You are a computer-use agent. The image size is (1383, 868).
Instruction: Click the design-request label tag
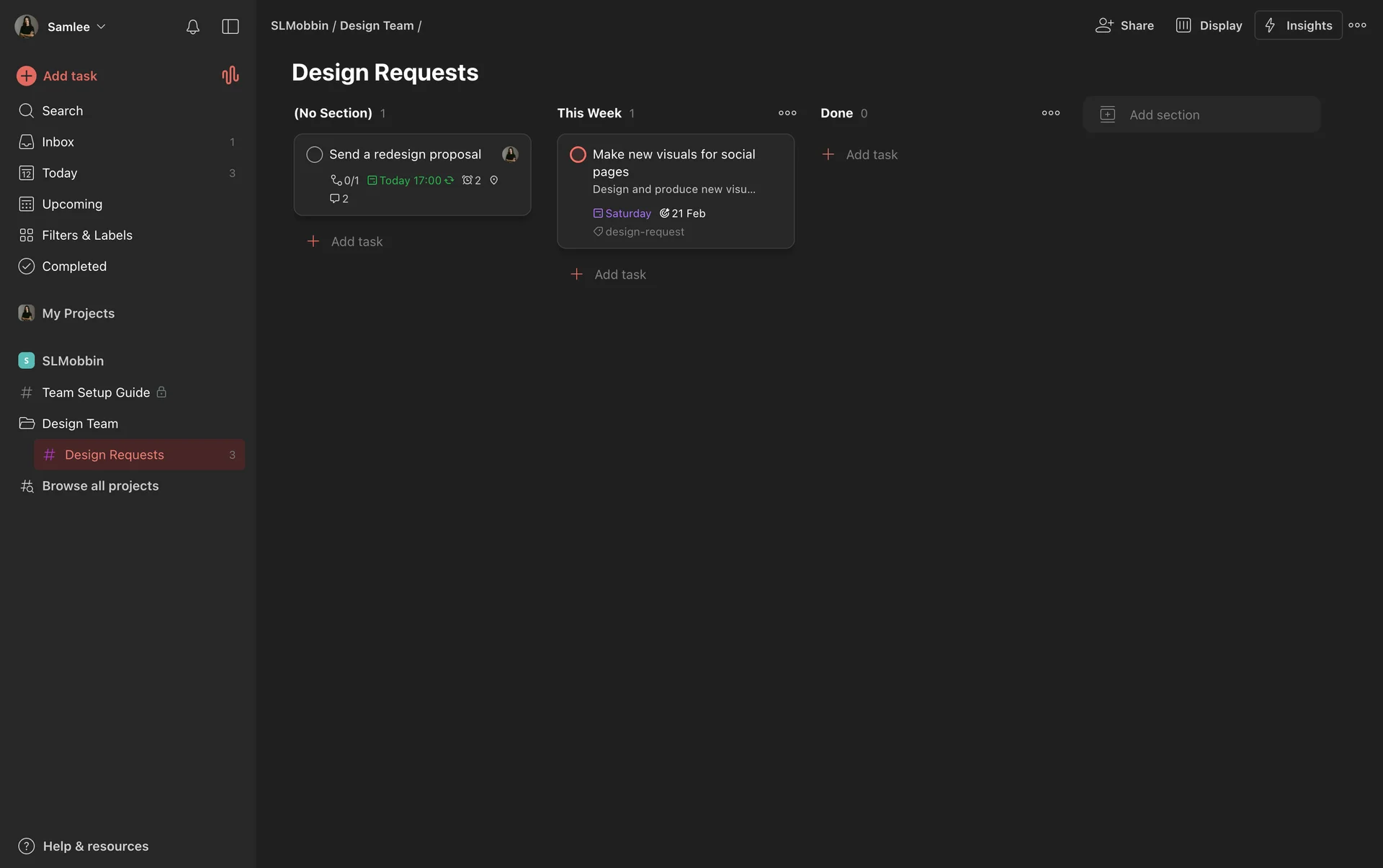[x=644, y=232]
